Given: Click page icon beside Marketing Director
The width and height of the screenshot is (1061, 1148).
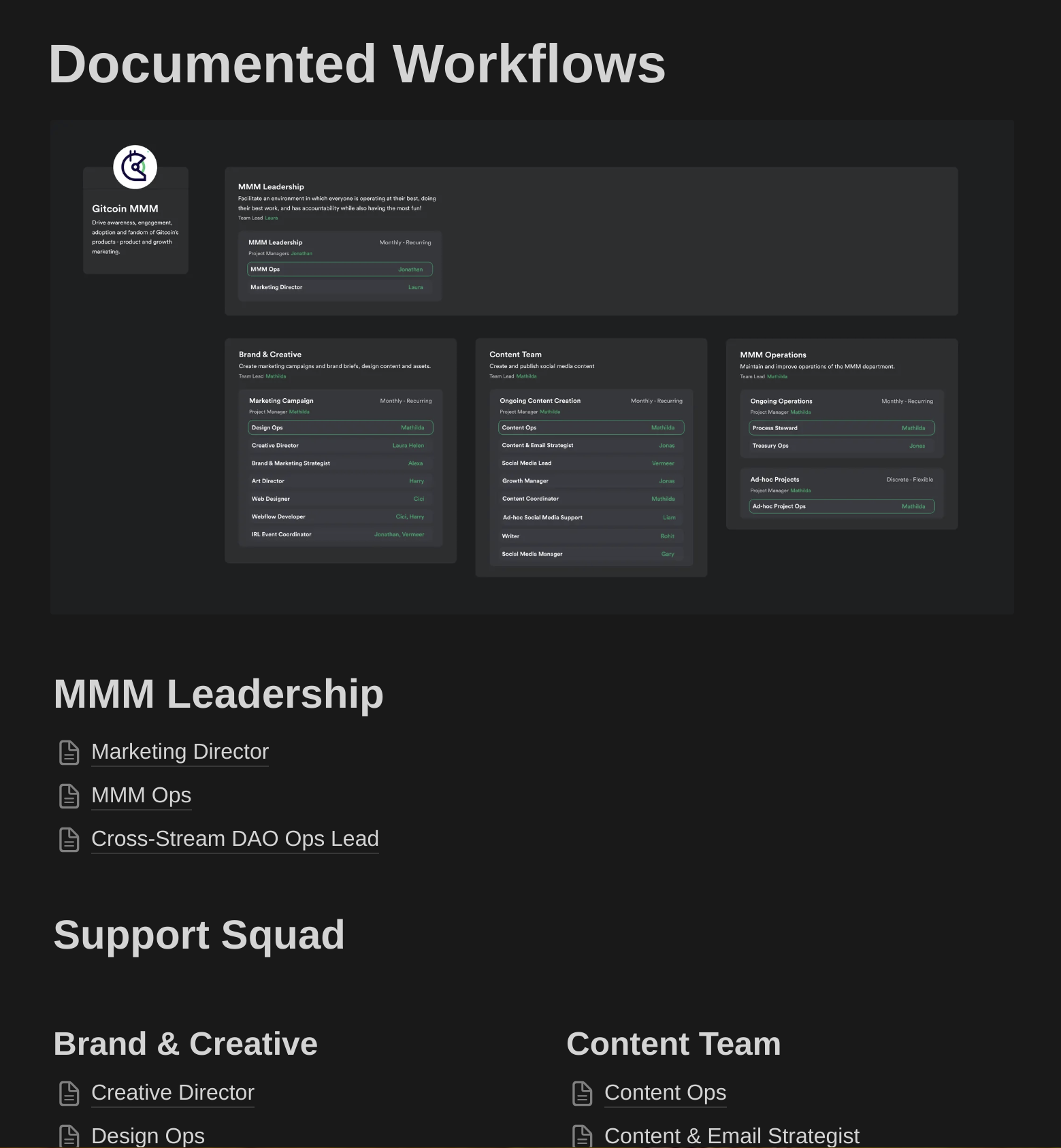Looking at the screenshot, I should pos(69,752).
